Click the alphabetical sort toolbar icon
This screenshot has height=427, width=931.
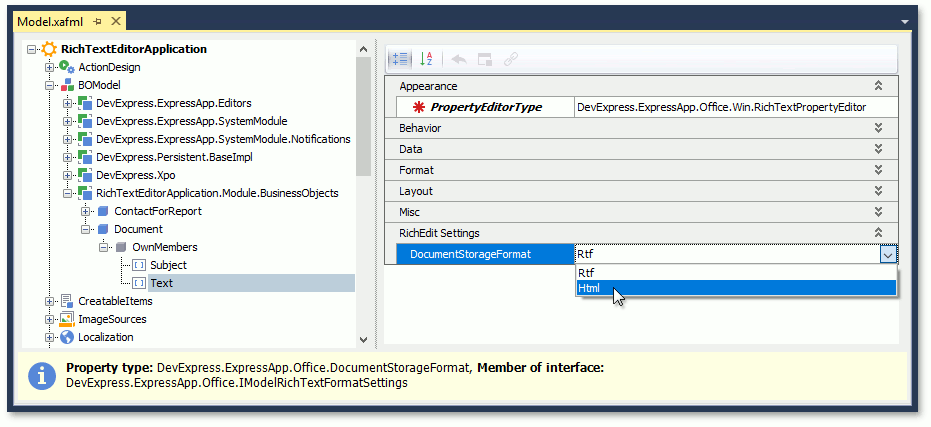(426, 59)
